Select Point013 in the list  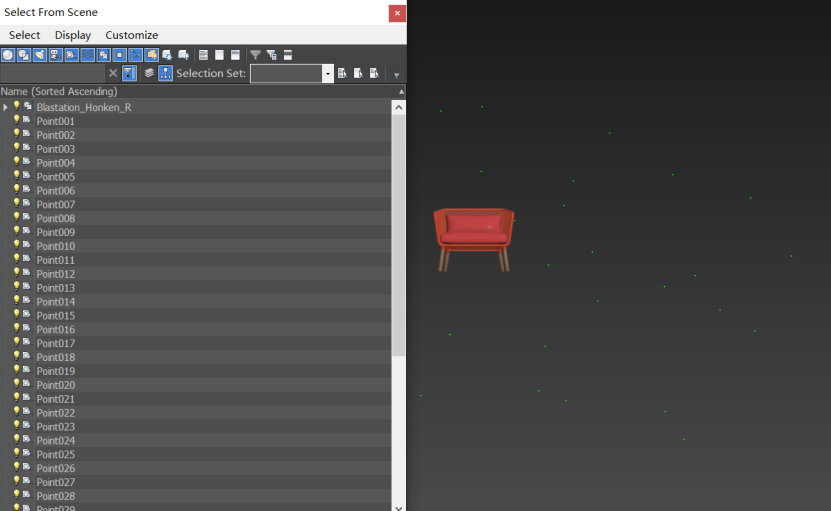pos(56,288)
